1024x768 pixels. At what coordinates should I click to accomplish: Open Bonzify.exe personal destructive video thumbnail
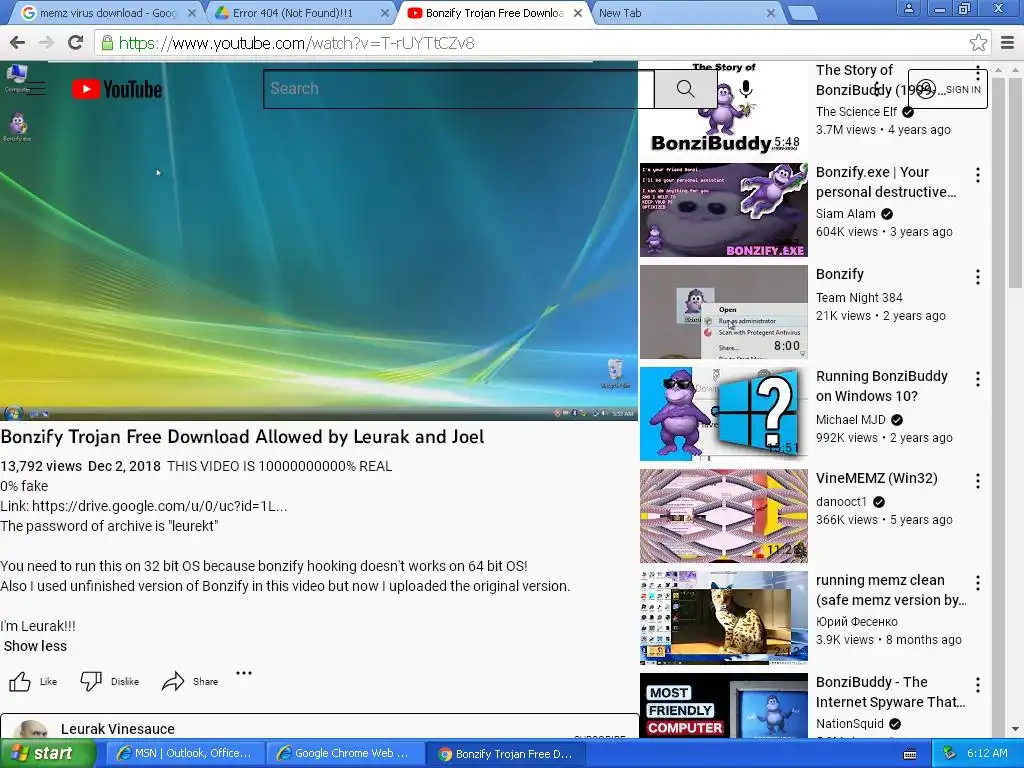724,210
